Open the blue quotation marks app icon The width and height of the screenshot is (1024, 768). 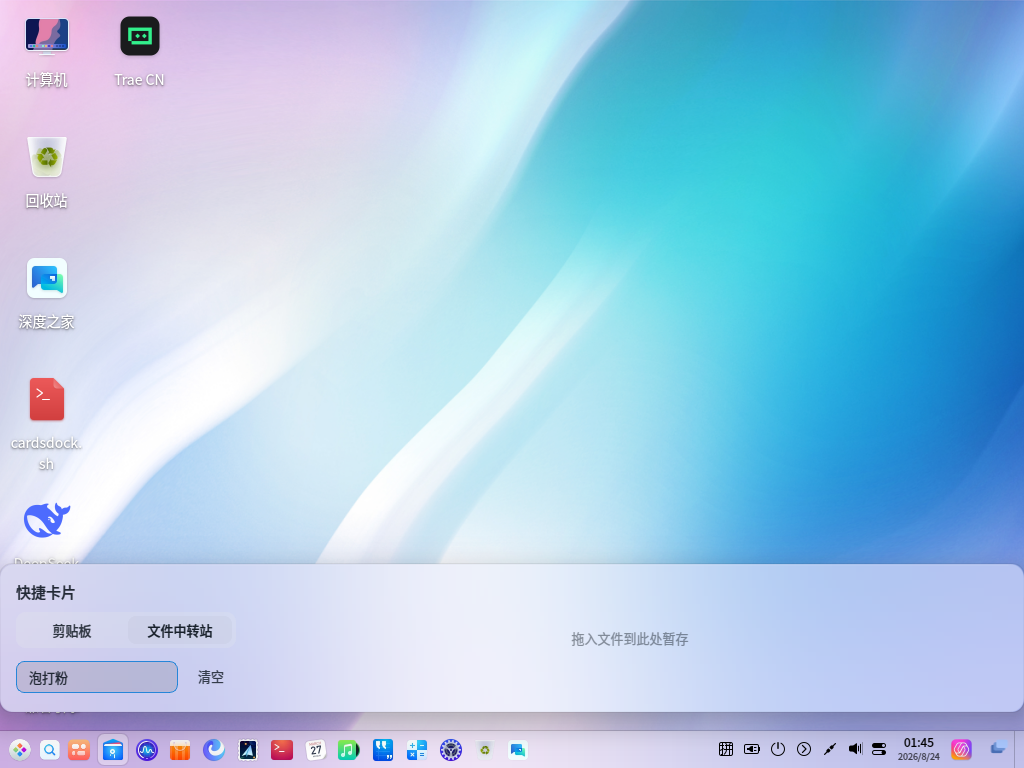[383, 750]
